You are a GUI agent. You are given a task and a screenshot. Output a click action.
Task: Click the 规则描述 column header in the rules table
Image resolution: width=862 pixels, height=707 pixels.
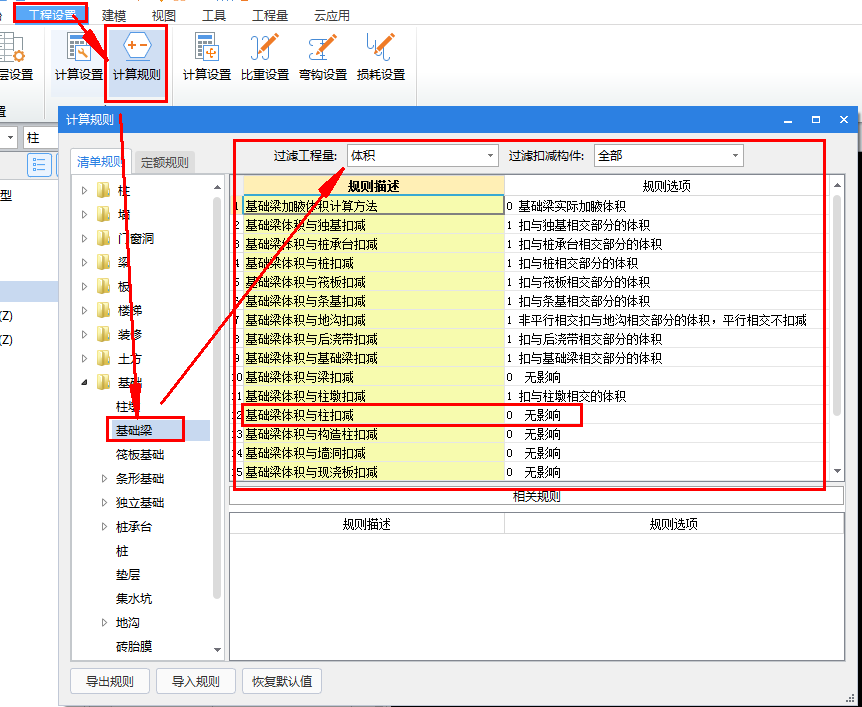(374, 186)
